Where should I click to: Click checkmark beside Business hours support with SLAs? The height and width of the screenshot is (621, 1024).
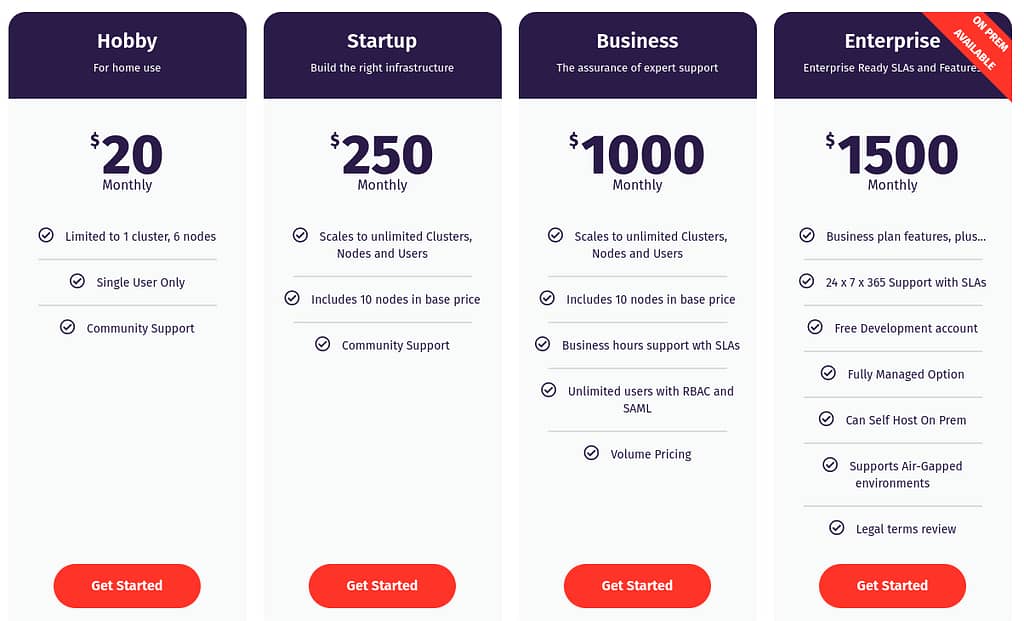(x=543, y=343)
